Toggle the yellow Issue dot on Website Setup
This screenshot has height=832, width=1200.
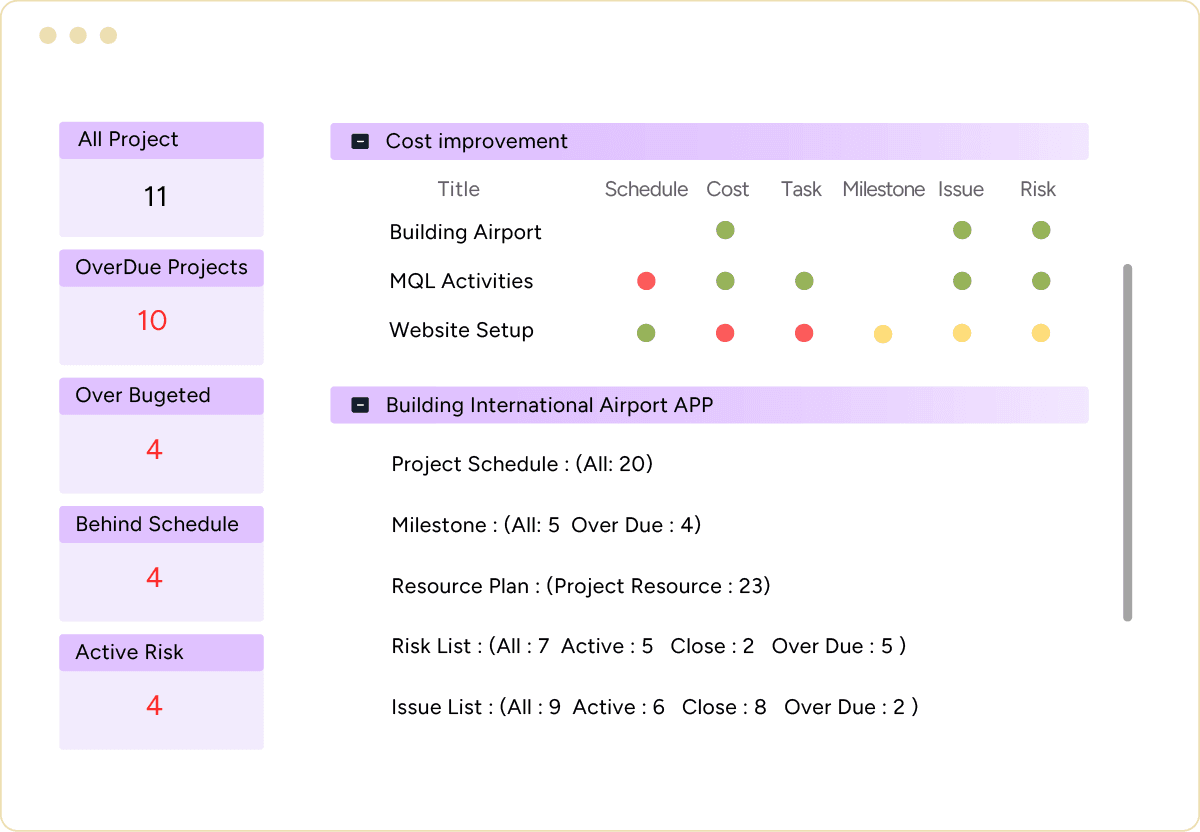click(962, 333)
